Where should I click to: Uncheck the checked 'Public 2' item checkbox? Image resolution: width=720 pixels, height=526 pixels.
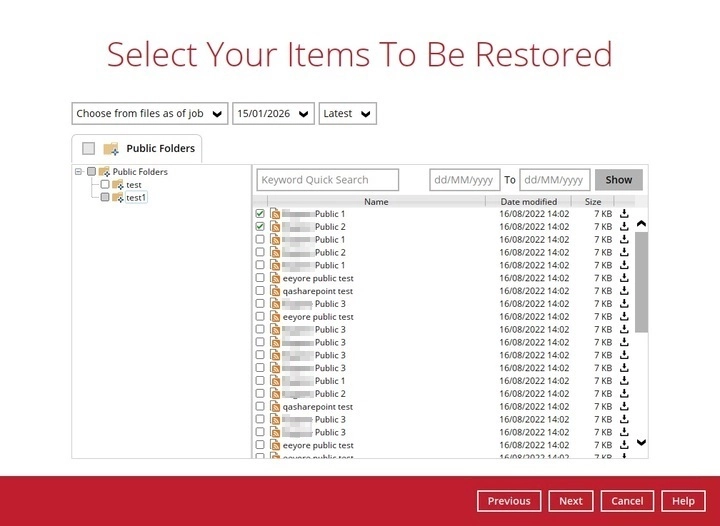(260, 226)
